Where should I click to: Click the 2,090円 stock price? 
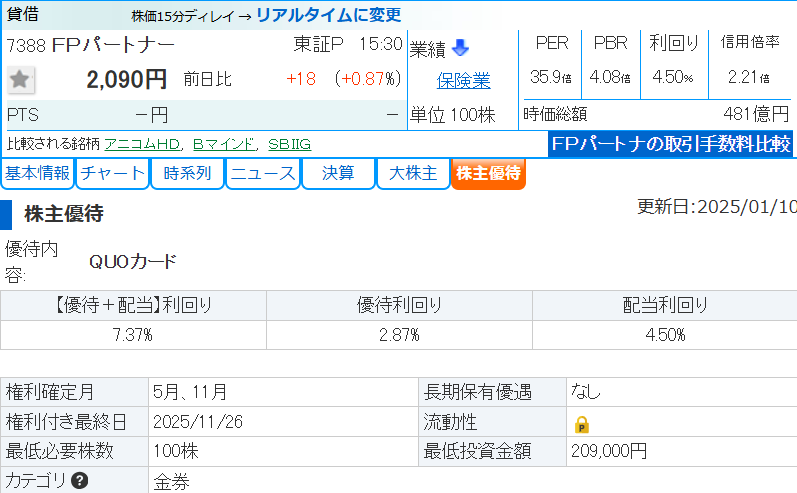(x=126, y=80)
